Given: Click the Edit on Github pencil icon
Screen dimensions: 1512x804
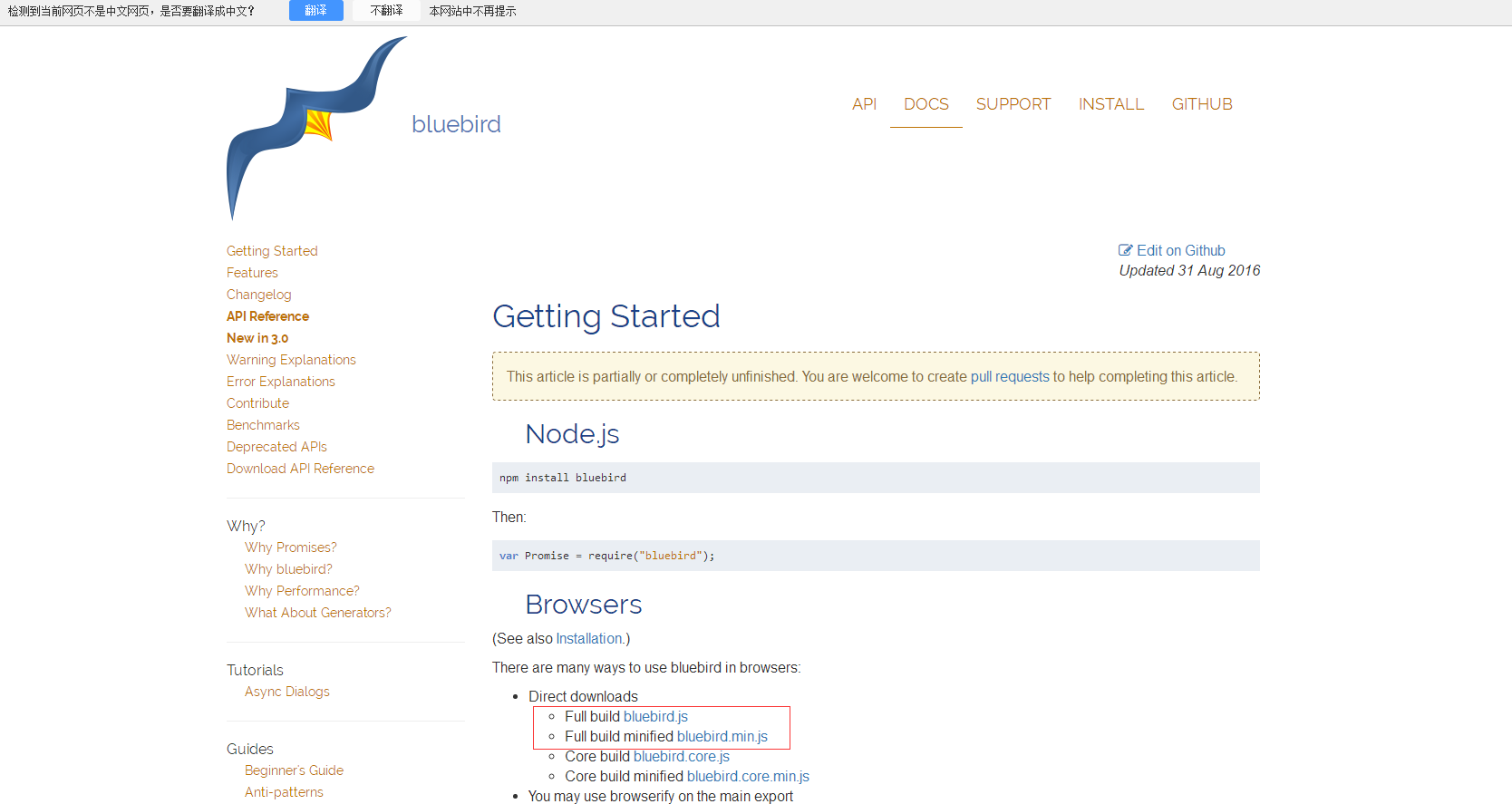Looking at the screenshot, I should point(1126,250).
